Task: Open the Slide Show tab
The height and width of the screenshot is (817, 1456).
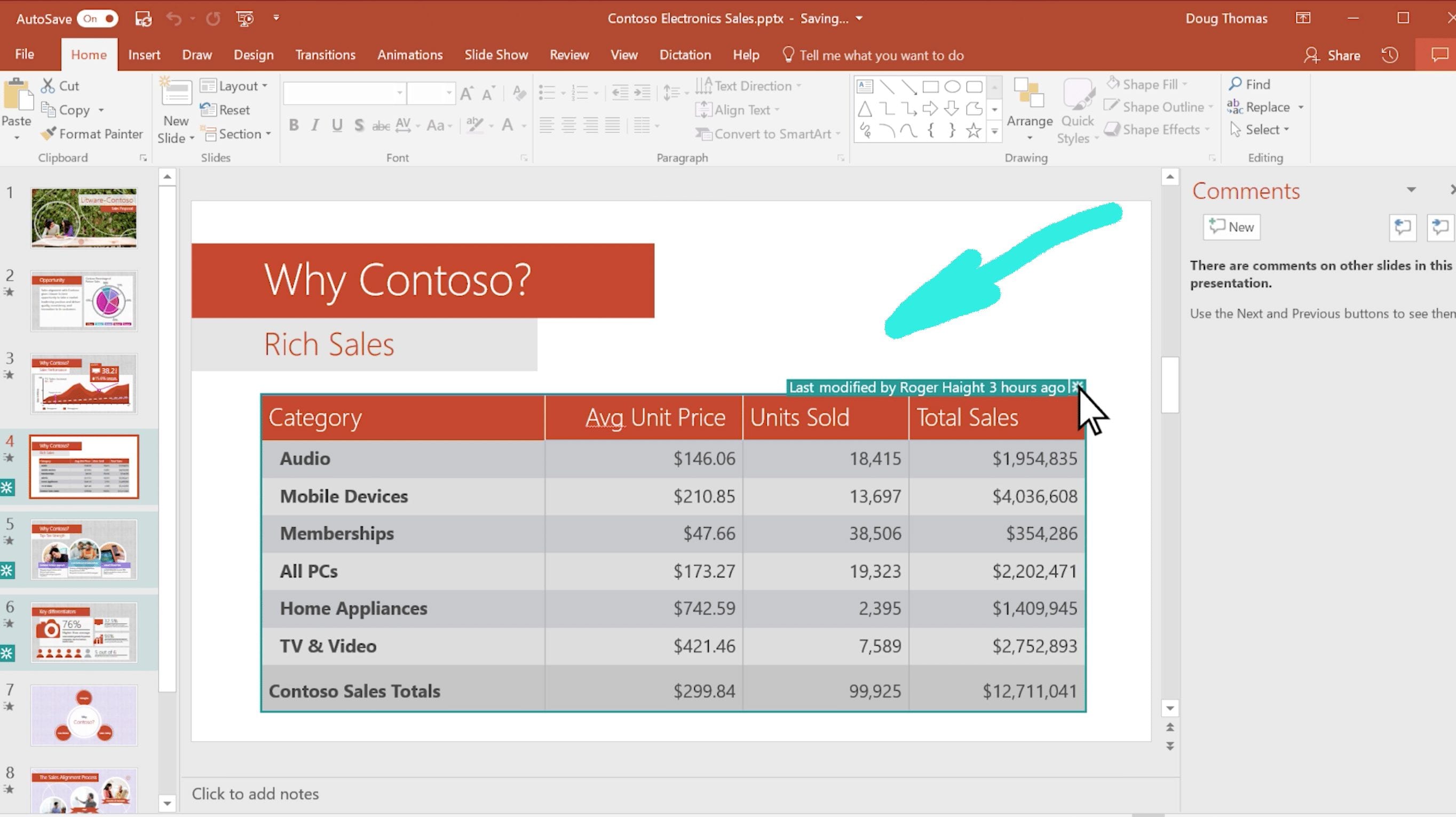Action: (496, 55)
